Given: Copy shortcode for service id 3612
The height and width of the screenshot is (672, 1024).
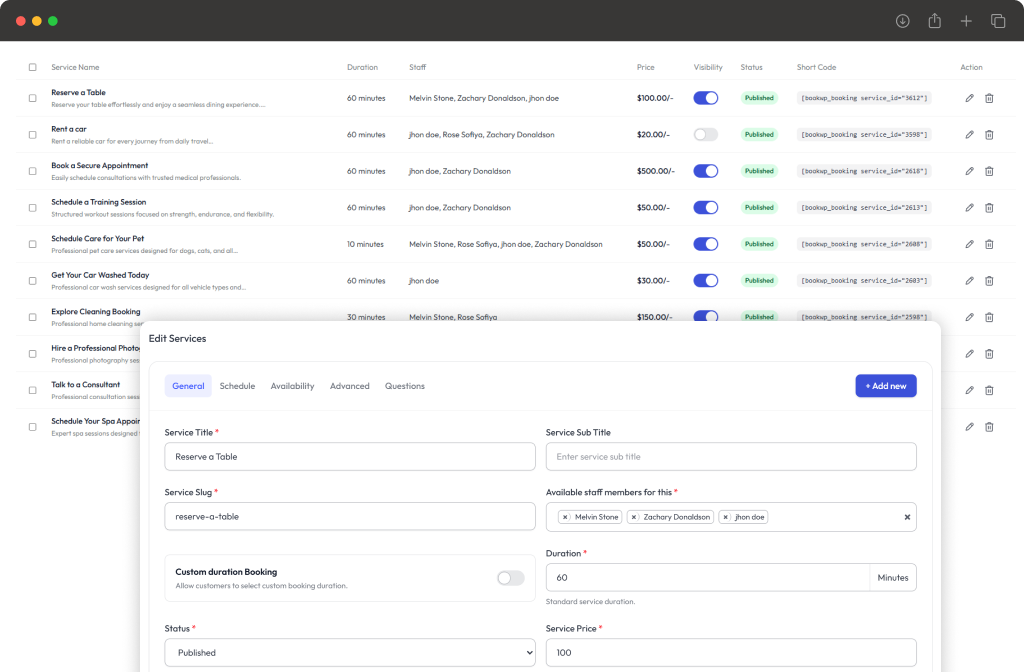Looking at the screenshot, I should tap(864, 98).
